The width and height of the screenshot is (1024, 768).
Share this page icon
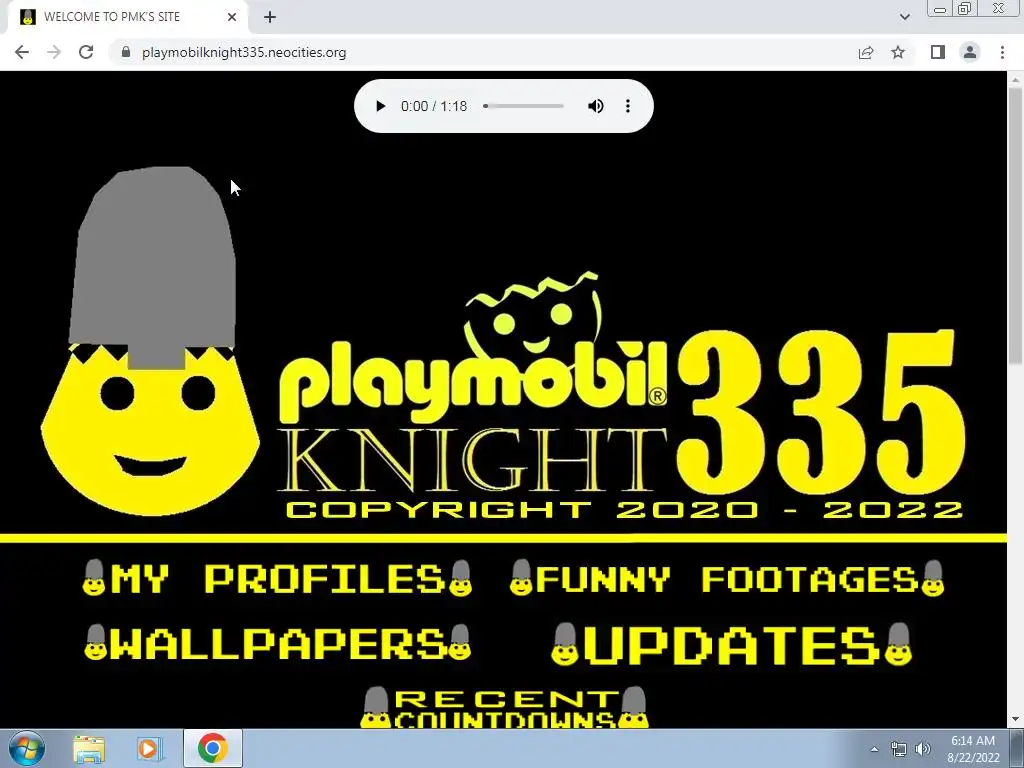(866, 52)
